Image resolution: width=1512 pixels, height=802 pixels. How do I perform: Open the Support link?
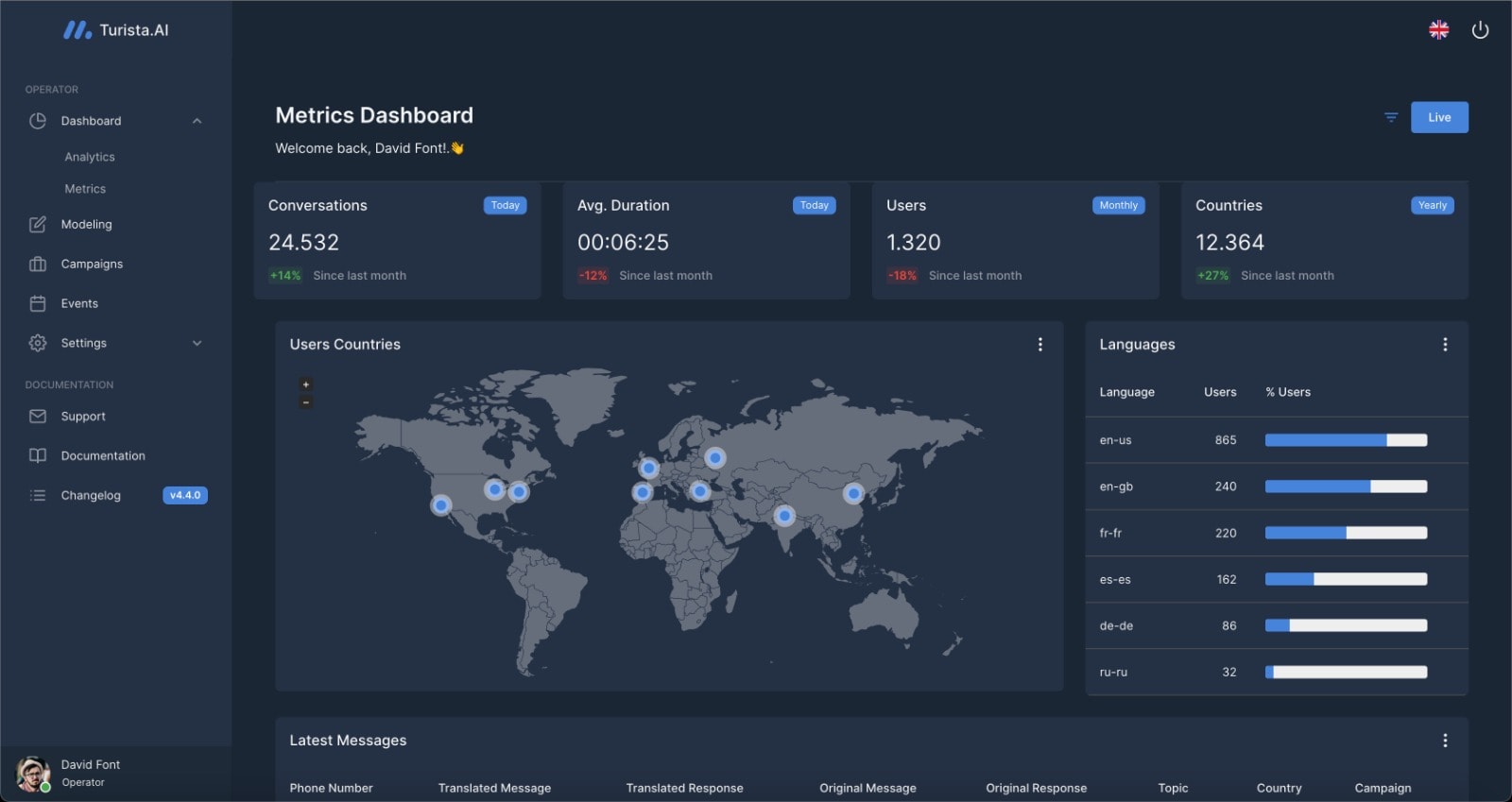pos(83,416)
